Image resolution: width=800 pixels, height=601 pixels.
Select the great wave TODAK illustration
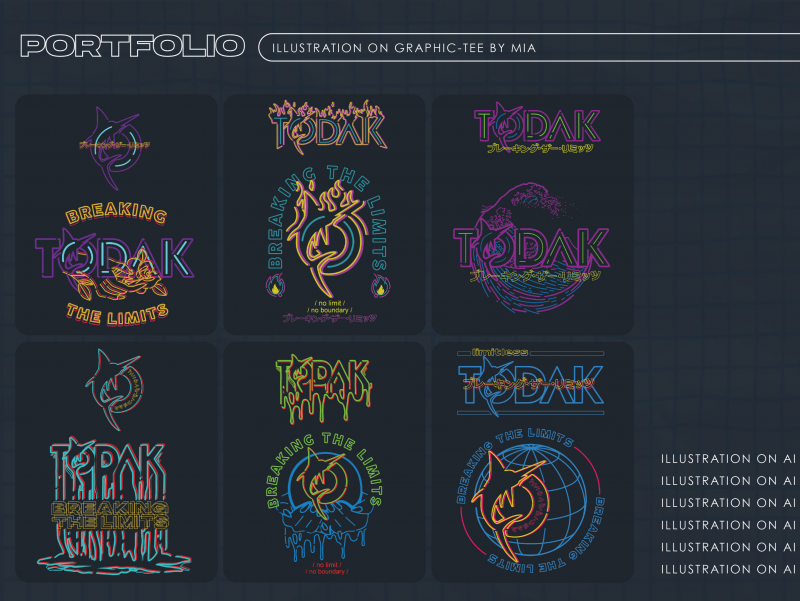pyautogui.click(x=531, y=248)
